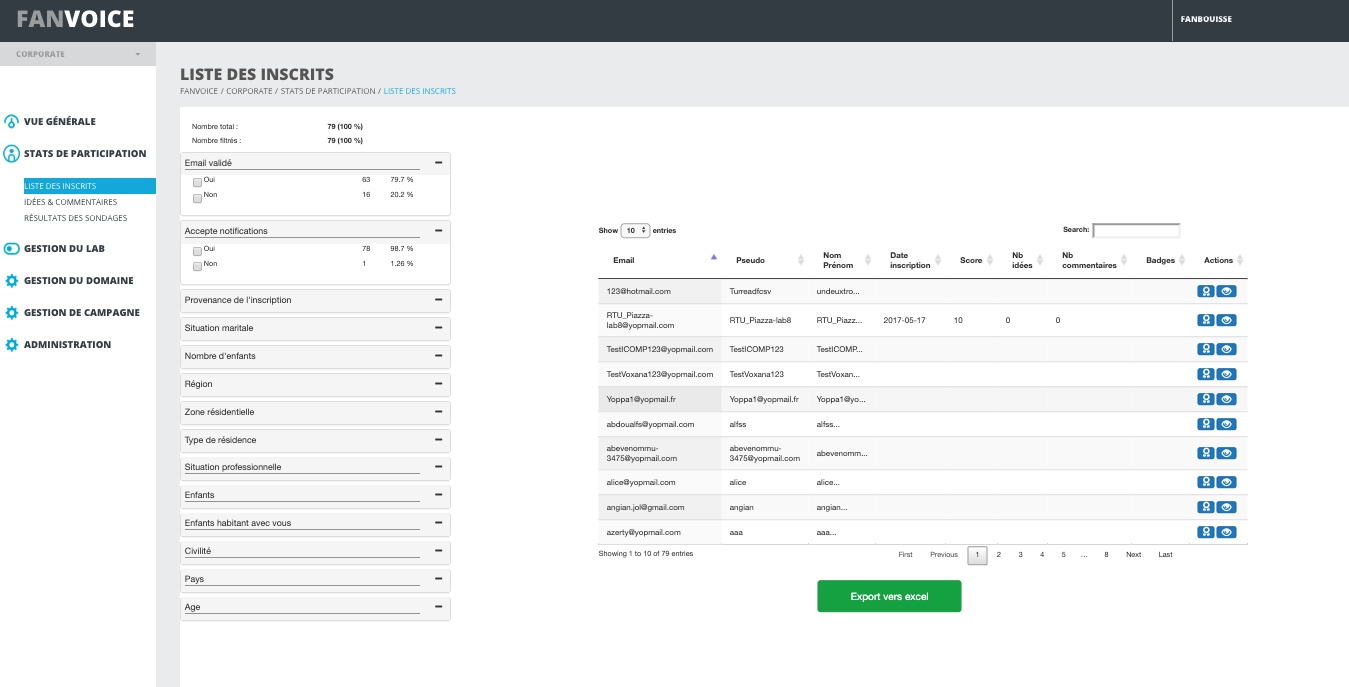Screen dimensions: 1349x687
Task: View details with eye icon for azerty@yopmail.com
Action: pyautogui.click(x=1227, y=533)
